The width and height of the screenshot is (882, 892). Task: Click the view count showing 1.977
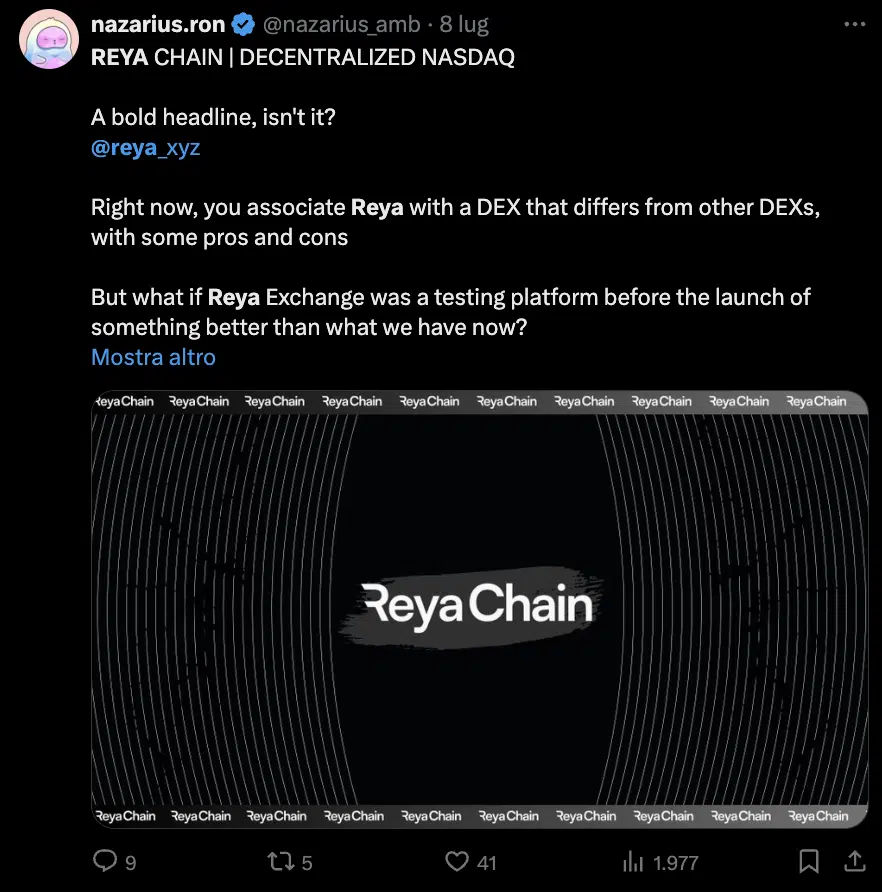675,862
